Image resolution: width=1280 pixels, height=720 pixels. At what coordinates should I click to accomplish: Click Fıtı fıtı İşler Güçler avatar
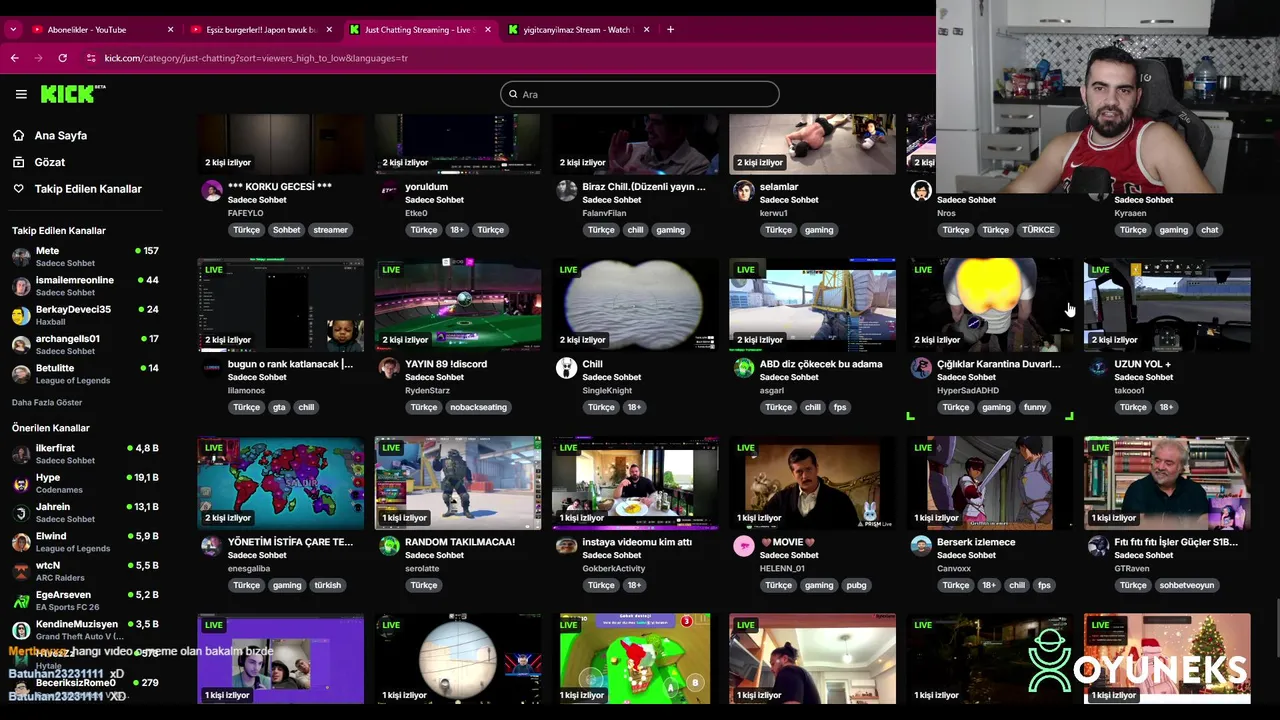pyautogui.click(x=1098, y=545)
